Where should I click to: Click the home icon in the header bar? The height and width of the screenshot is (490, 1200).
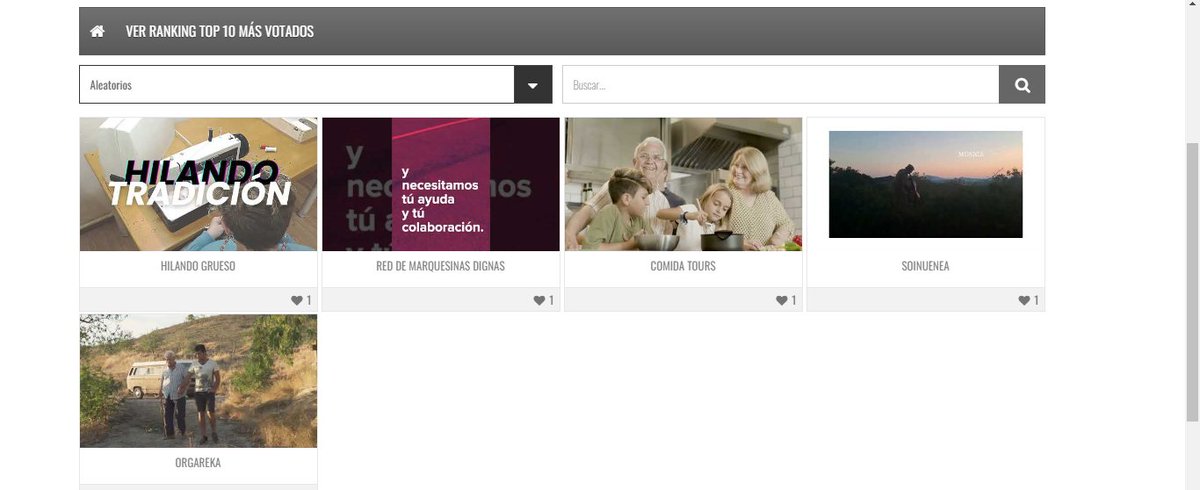click(x=97, y=31)
